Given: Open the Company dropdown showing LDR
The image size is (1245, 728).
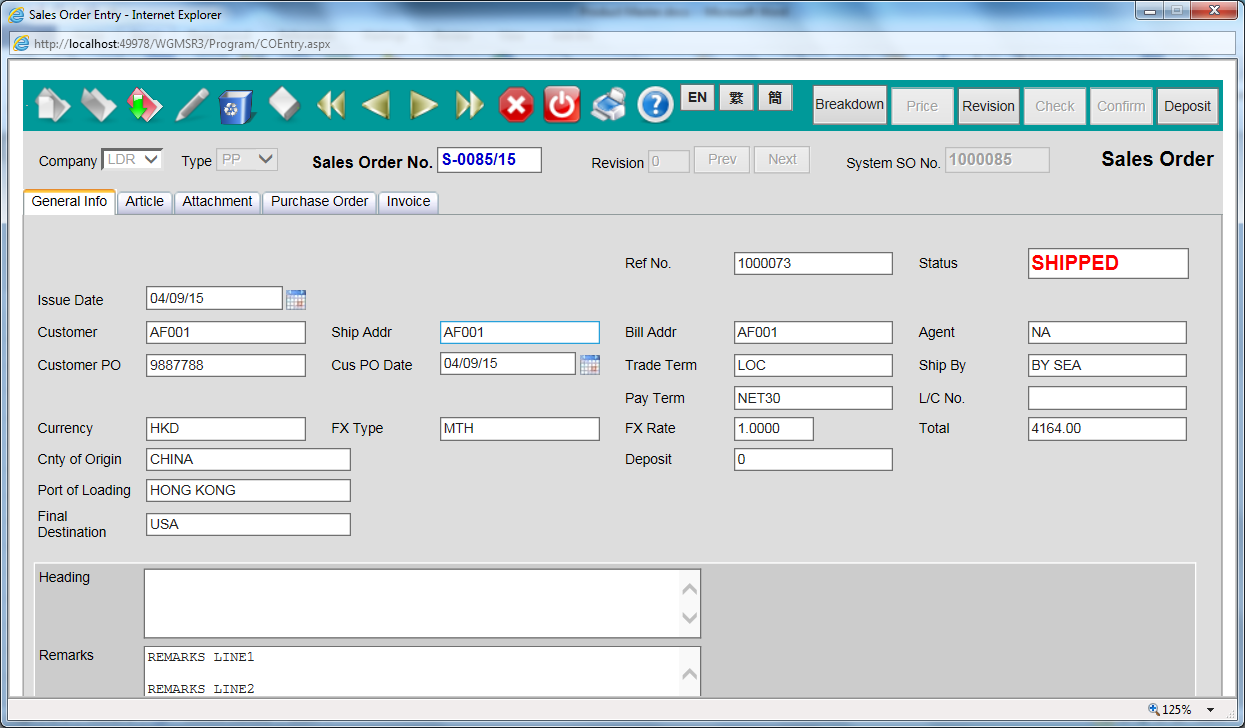Looking at the screenshot, I should pyautogui.click(x=132, y=159).
